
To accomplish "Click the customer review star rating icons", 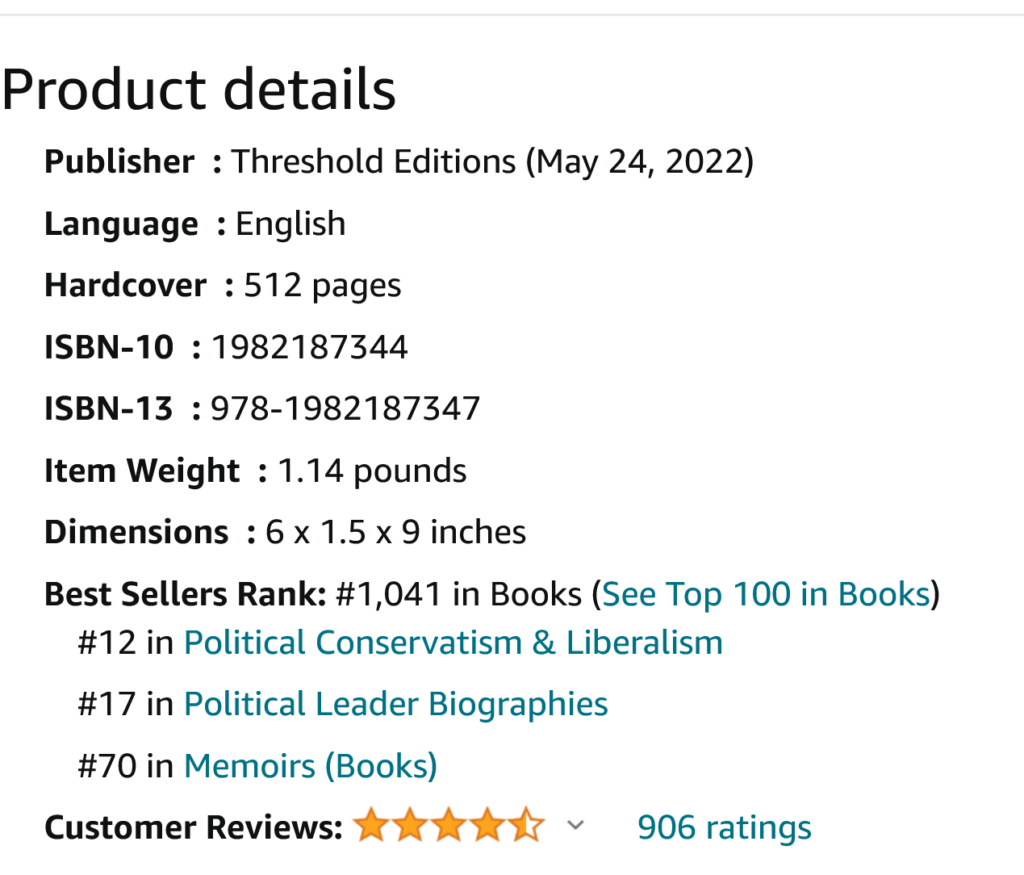I will coord(448,827).
